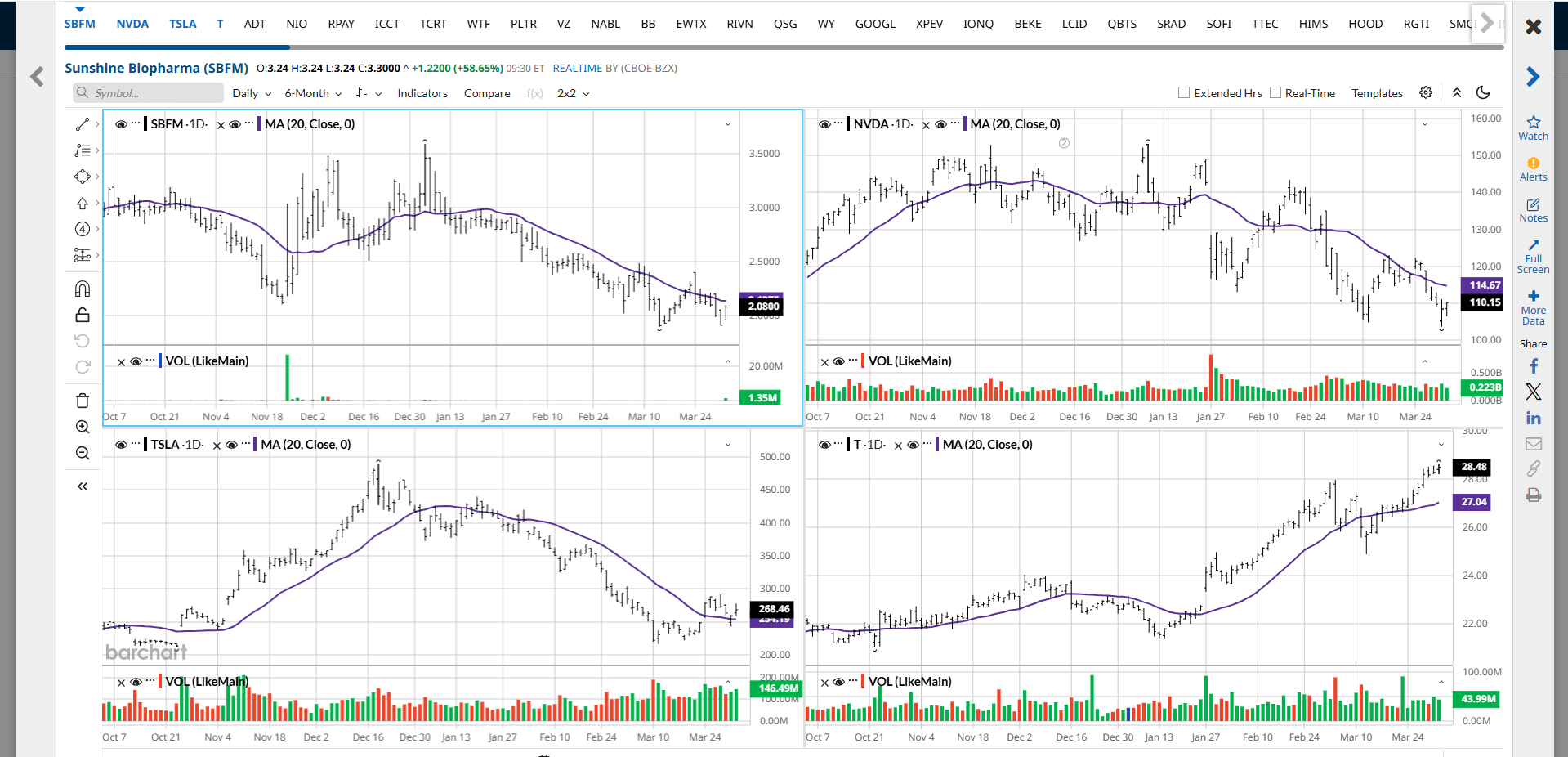The width and height of the screenshot is (1568, 757).
Task: Switch to the PLTR ticker tab
Action: click(x=523, y=24)
